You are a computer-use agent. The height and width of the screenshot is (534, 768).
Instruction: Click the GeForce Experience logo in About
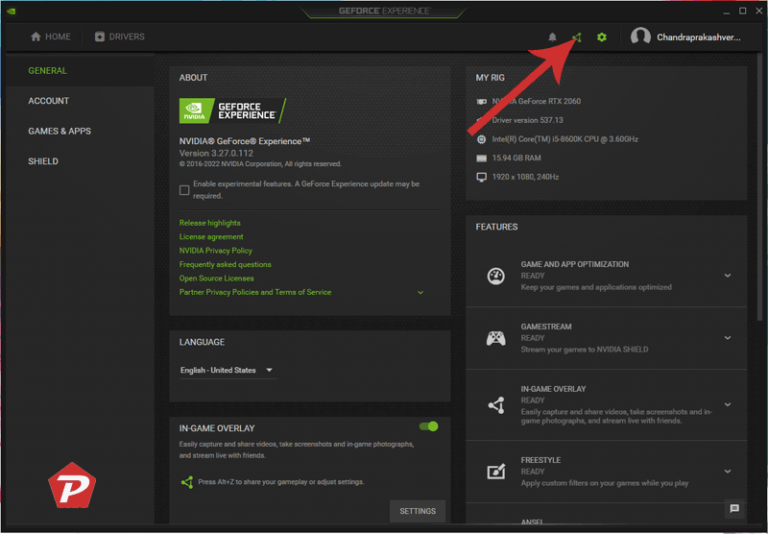pos(233,111)
